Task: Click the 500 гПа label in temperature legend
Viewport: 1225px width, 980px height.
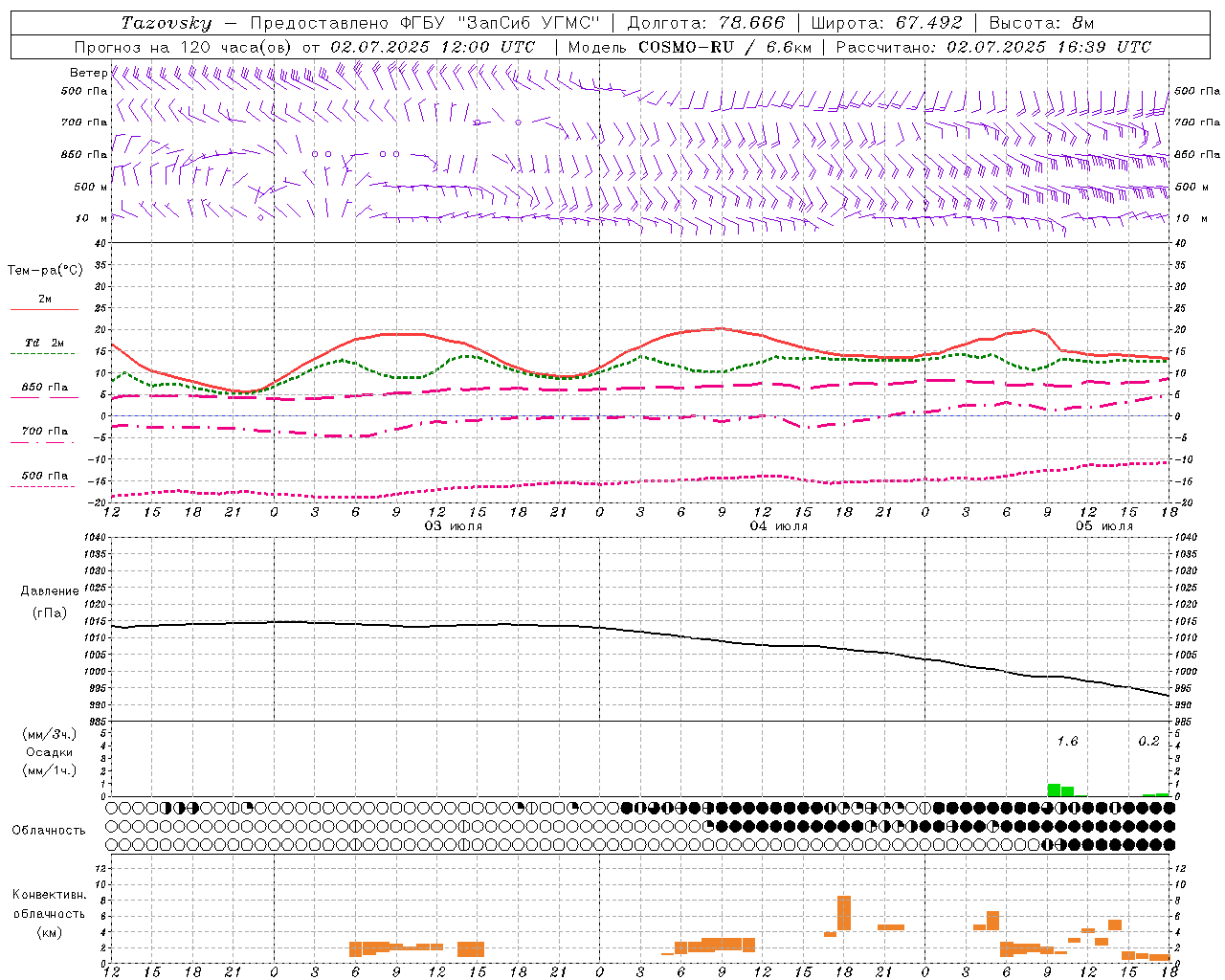Action: point(45,475)
